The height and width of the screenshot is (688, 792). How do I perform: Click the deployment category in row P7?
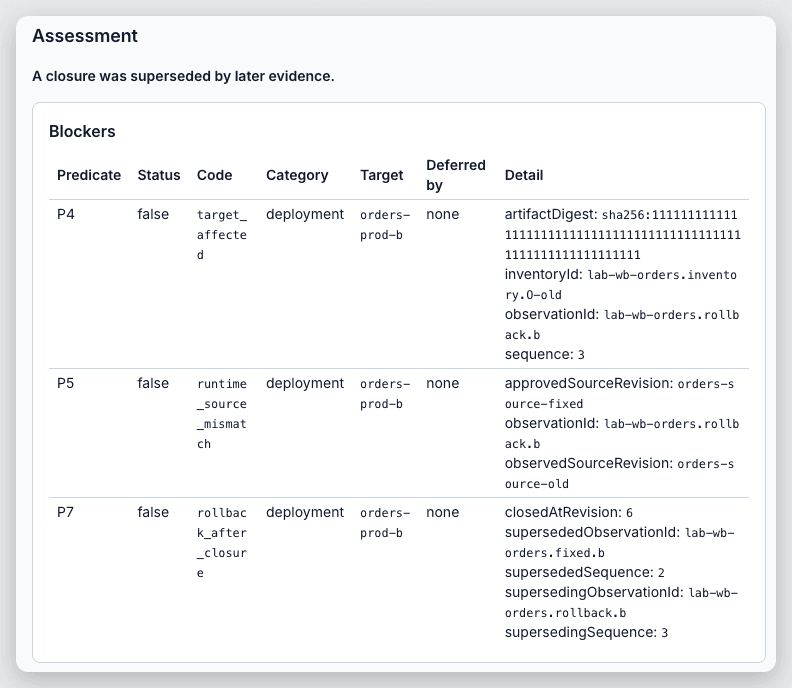pos(305,512)
